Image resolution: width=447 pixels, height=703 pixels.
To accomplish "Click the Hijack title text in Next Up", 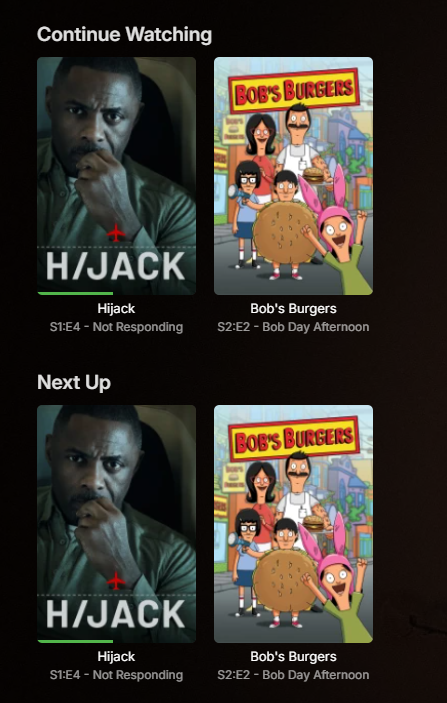I will (x=116, y=656).
